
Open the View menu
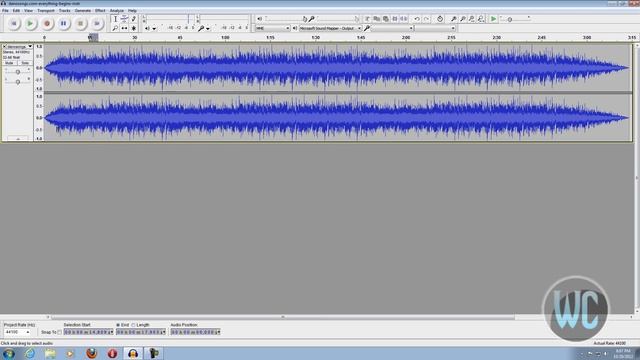click(28, 11)
